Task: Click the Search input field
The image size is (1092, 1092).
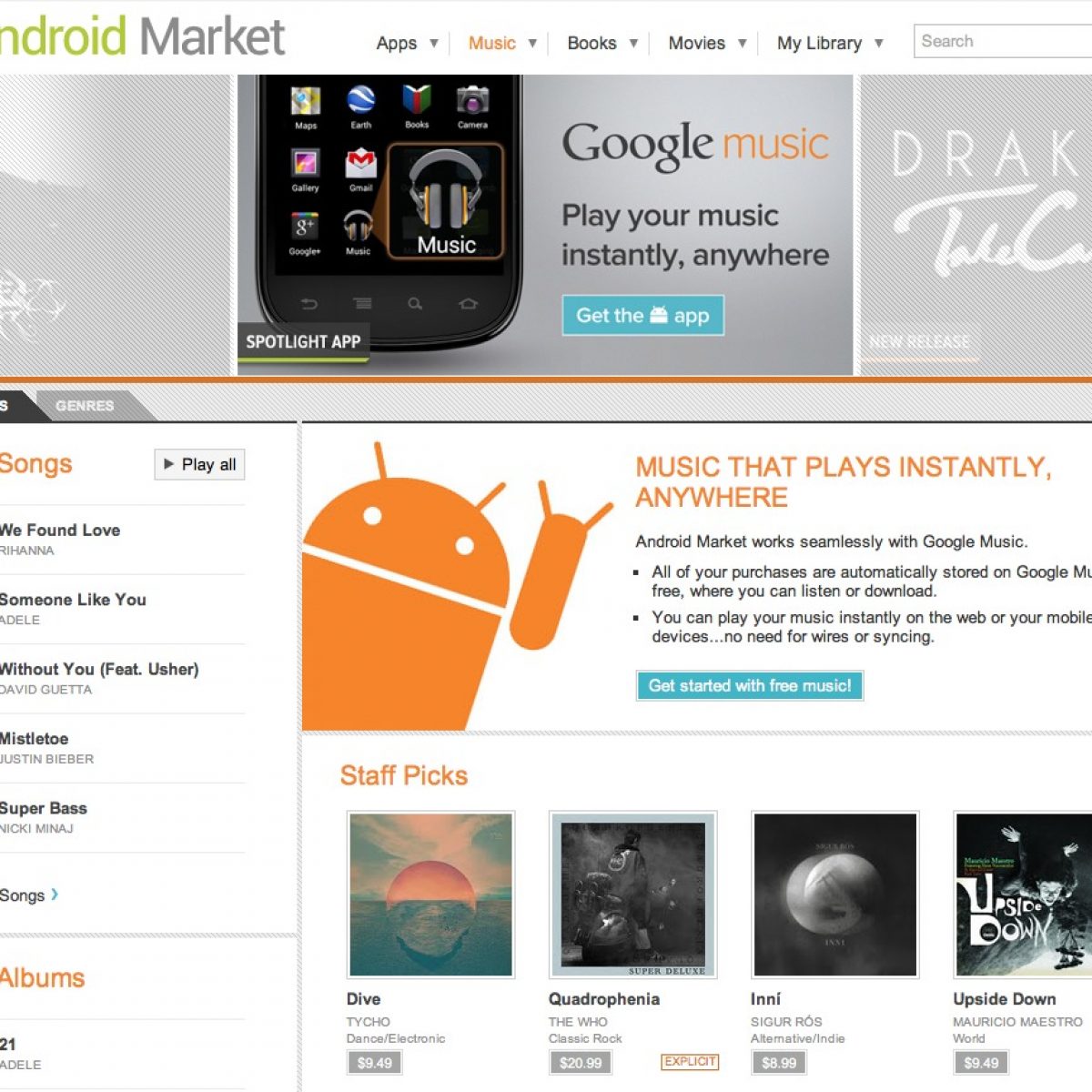Action: [1003, 41]
